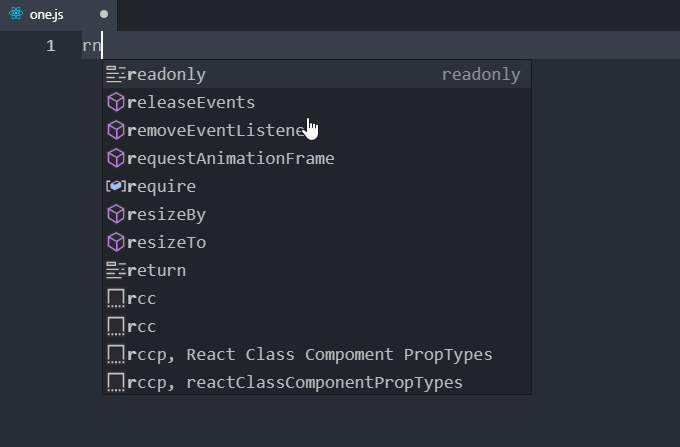Pick removeEventListener from the suggestions

coord(214,130)
